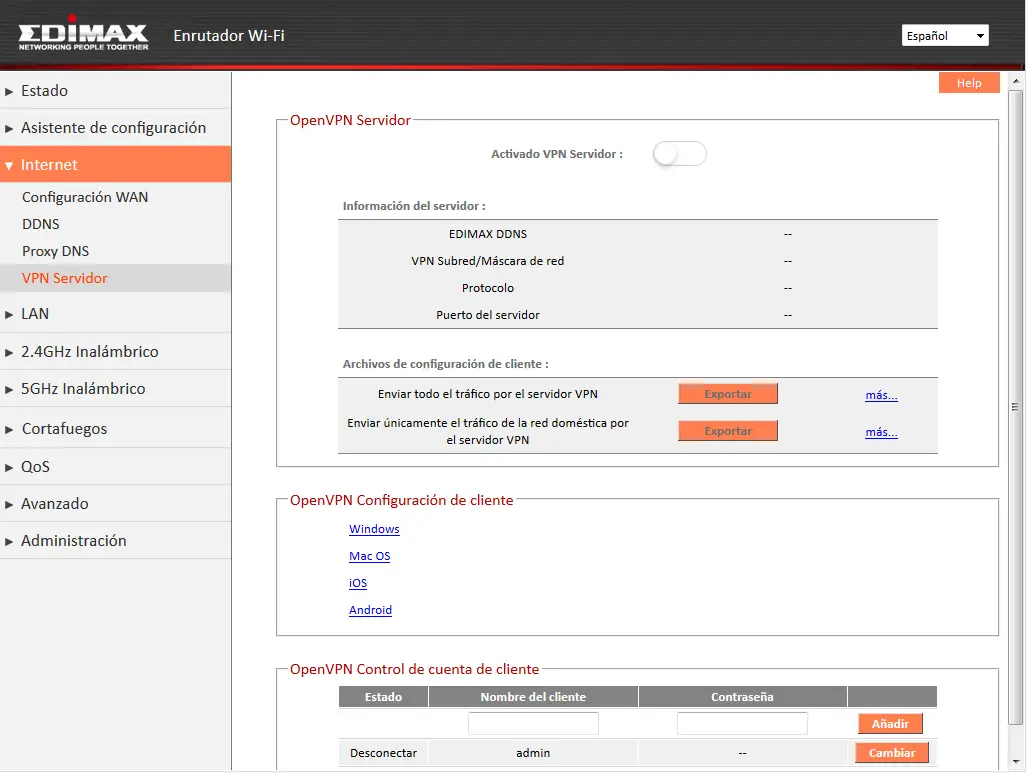
Task: Open the Español language dropdown
Action: (945, 36)
